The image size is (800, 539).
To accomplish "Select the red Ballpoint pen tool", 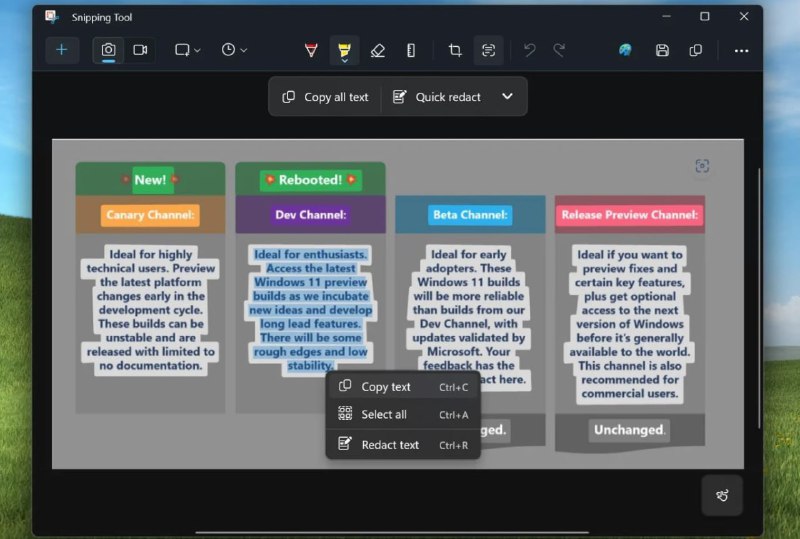I will click(x=311, y=50).
